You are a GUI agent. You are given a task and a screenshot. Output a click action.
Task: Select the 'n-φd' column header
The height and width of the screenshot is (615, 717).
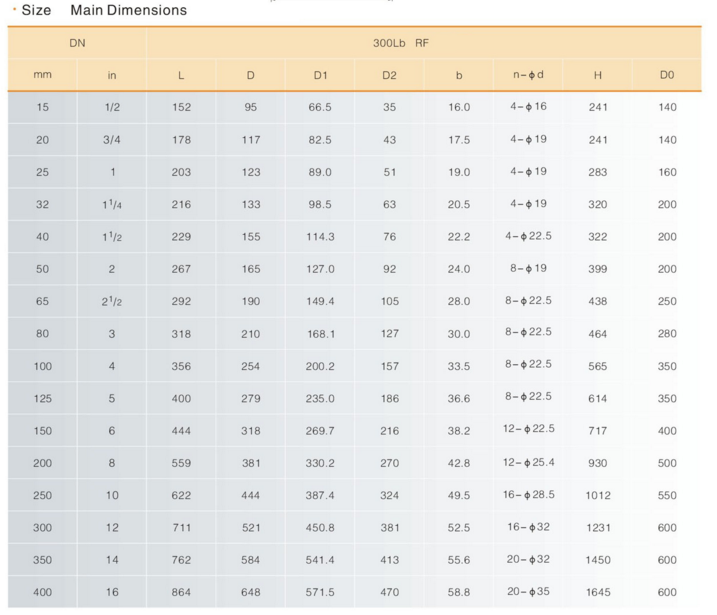point(528,75)
